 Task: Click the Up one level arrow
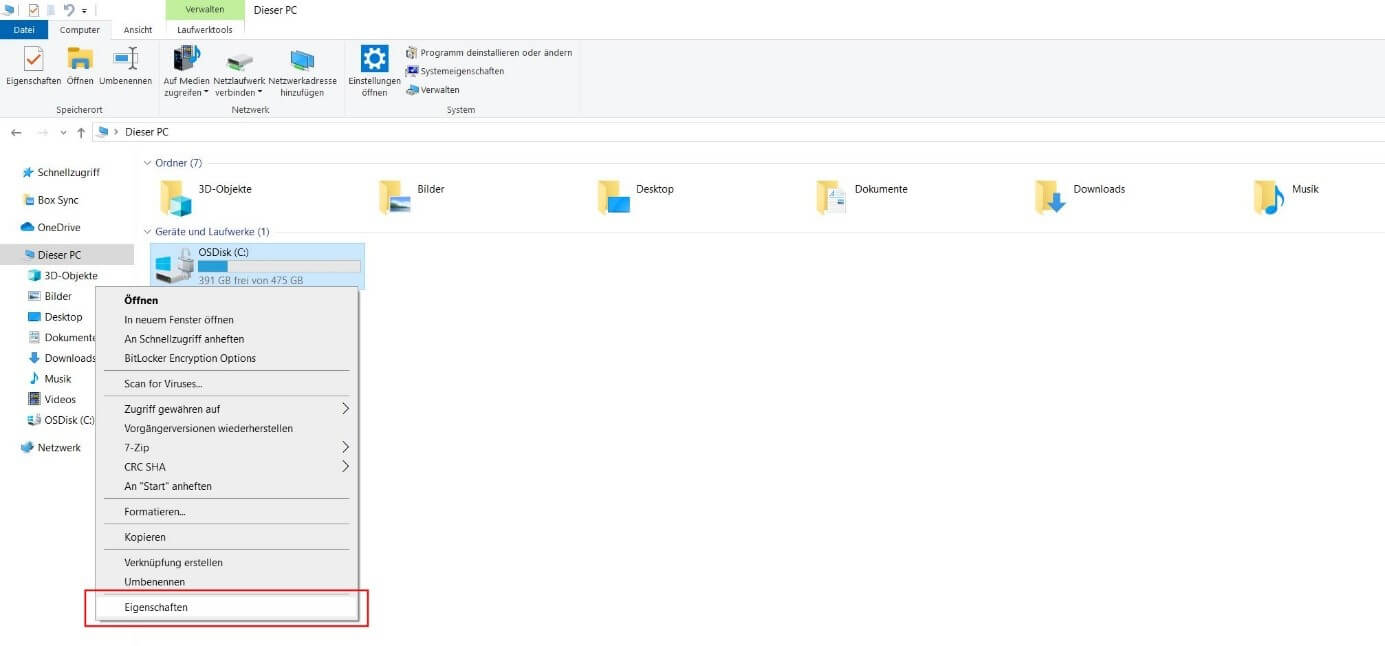pos(81,132)
